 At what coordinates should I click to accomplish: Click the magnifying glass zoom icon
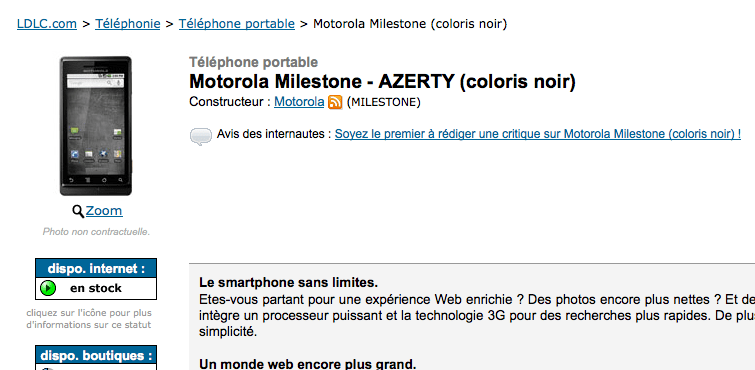78,211
